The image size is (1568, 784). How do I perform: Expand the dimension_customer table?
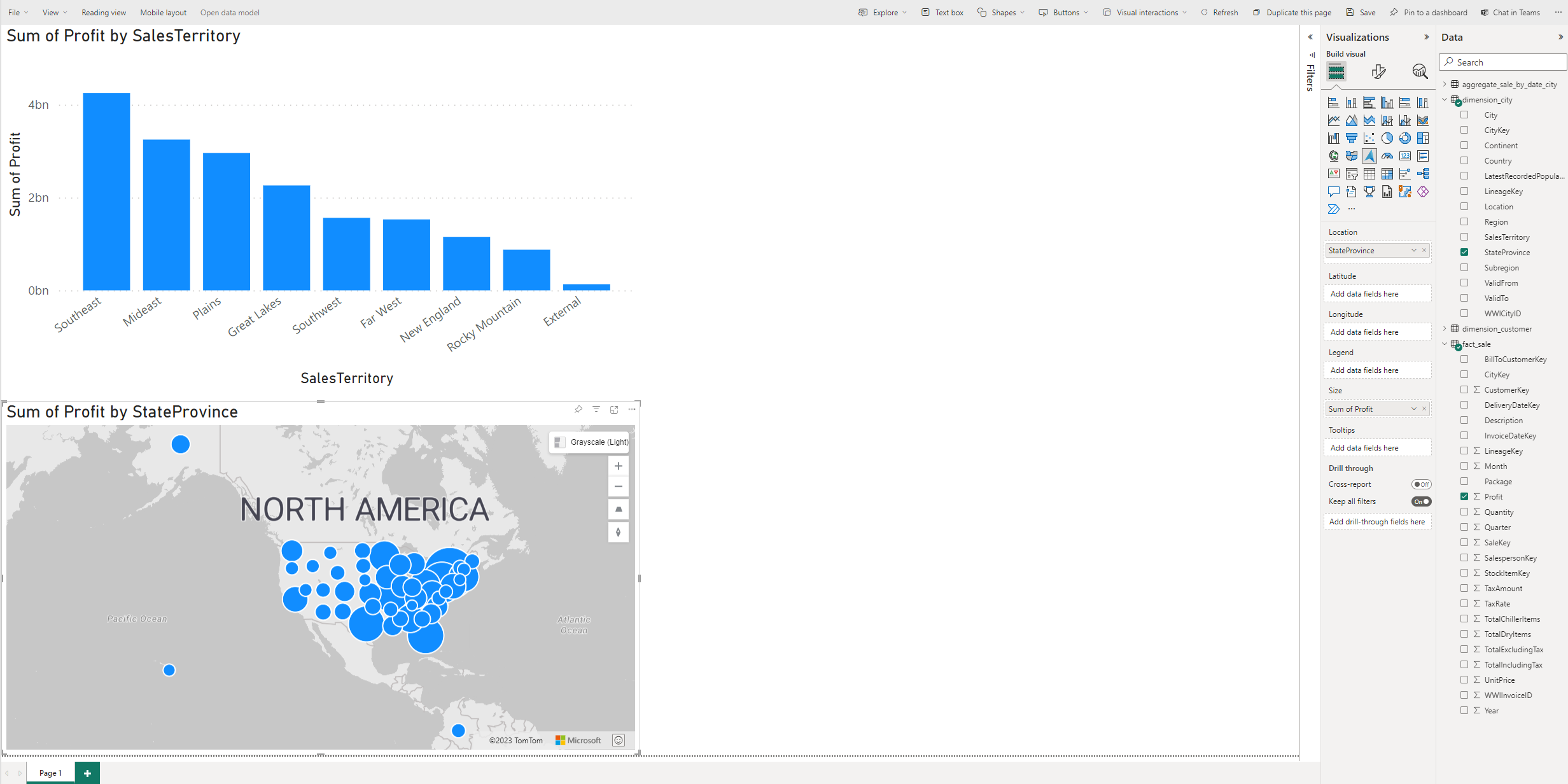1445,329
